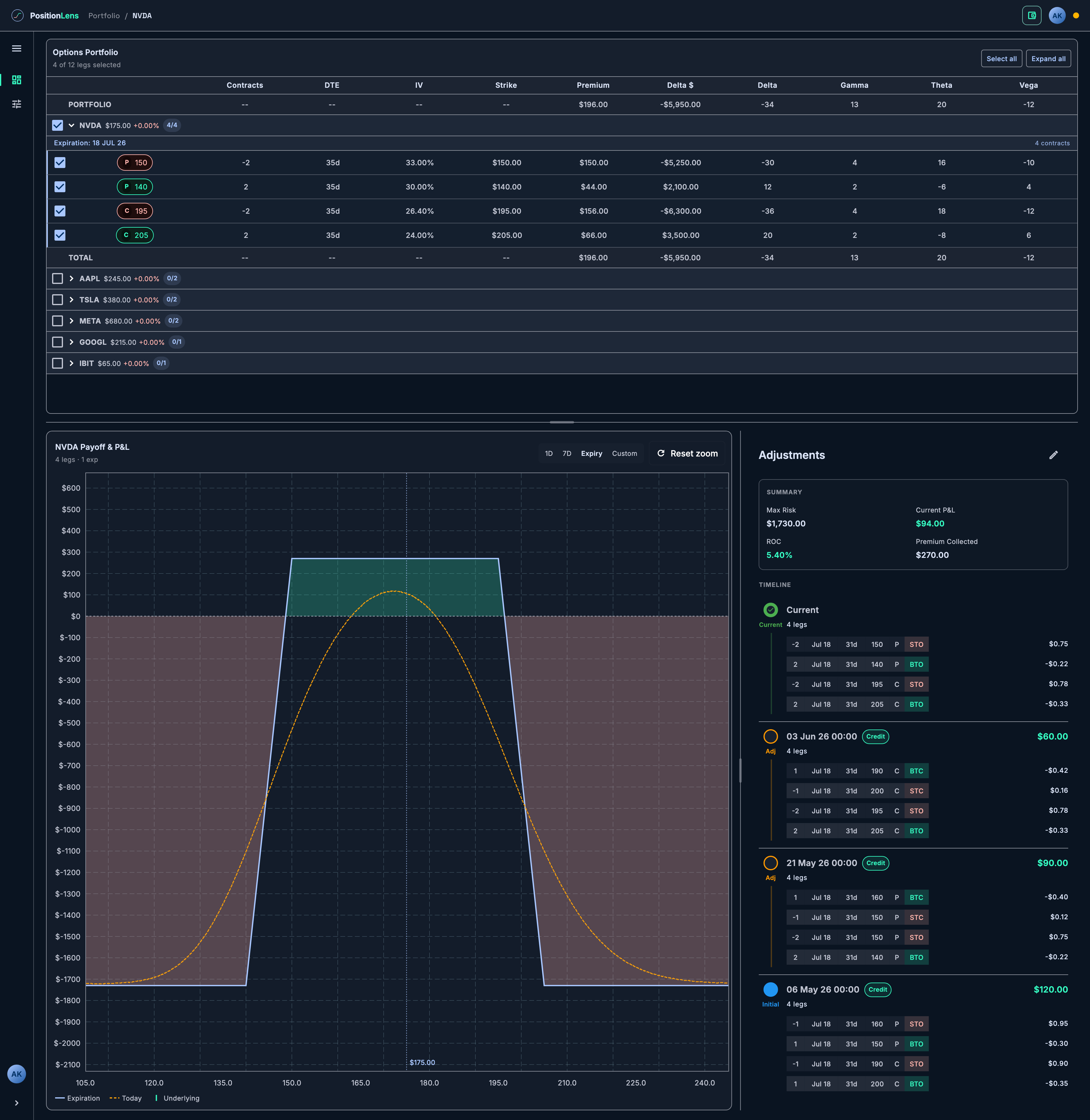Image resolution: width=1090 pixels, height=1120 pixels.
Task: Sort by the Delta $ column header
Action: tap(679, 85)
